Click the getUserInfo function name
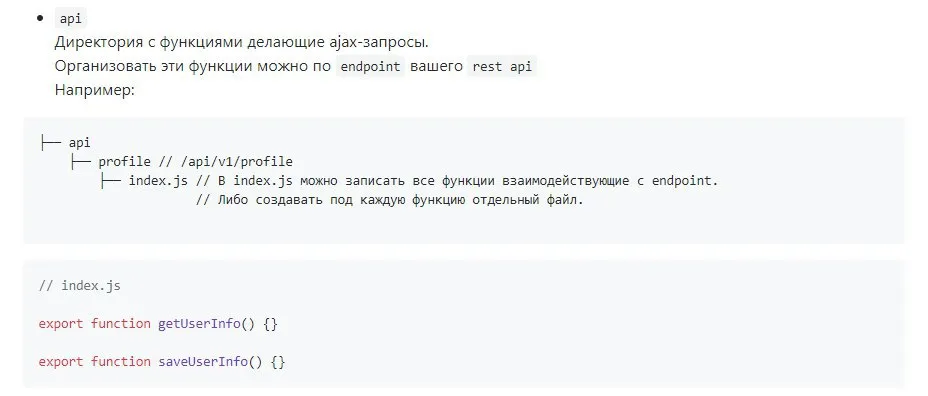The height and width of the screenshot is (396, 928). click(199, 324)
